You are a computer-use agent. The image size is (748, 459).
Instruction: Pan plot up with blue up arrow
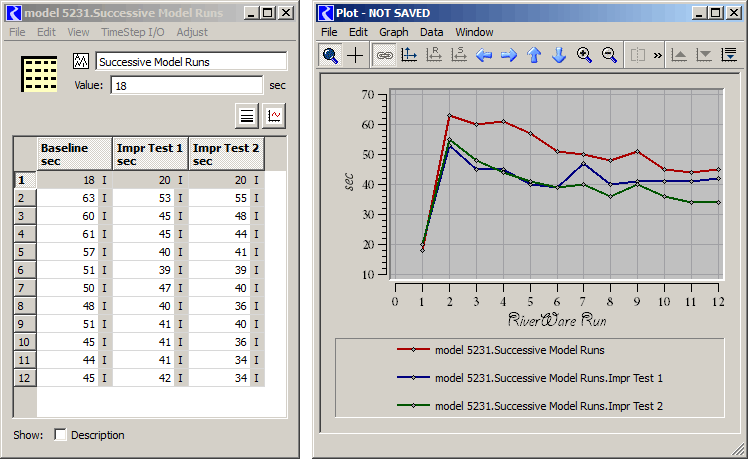tap(534, 55)
